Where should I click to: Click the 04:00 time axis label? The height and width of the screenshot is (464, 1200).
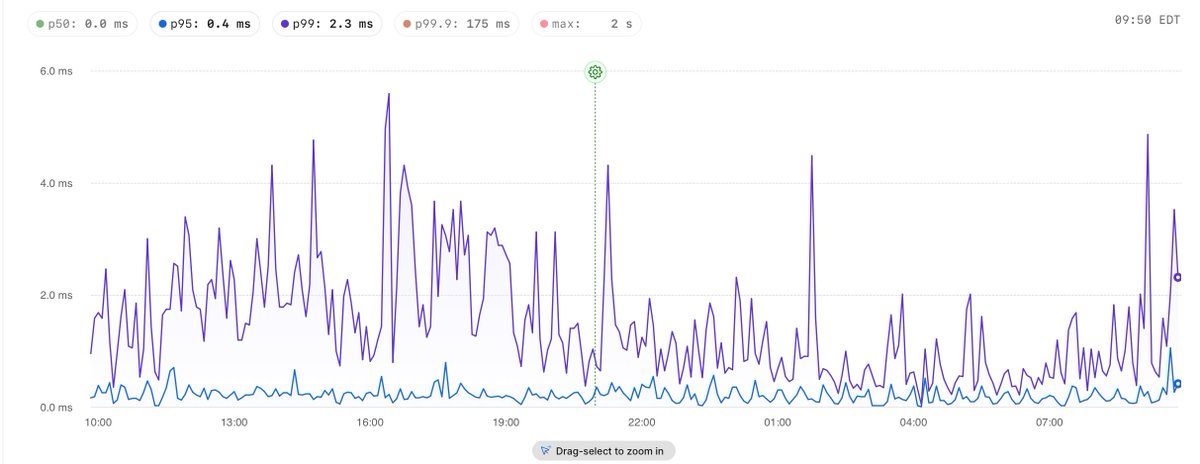click(x=913, y=423)
